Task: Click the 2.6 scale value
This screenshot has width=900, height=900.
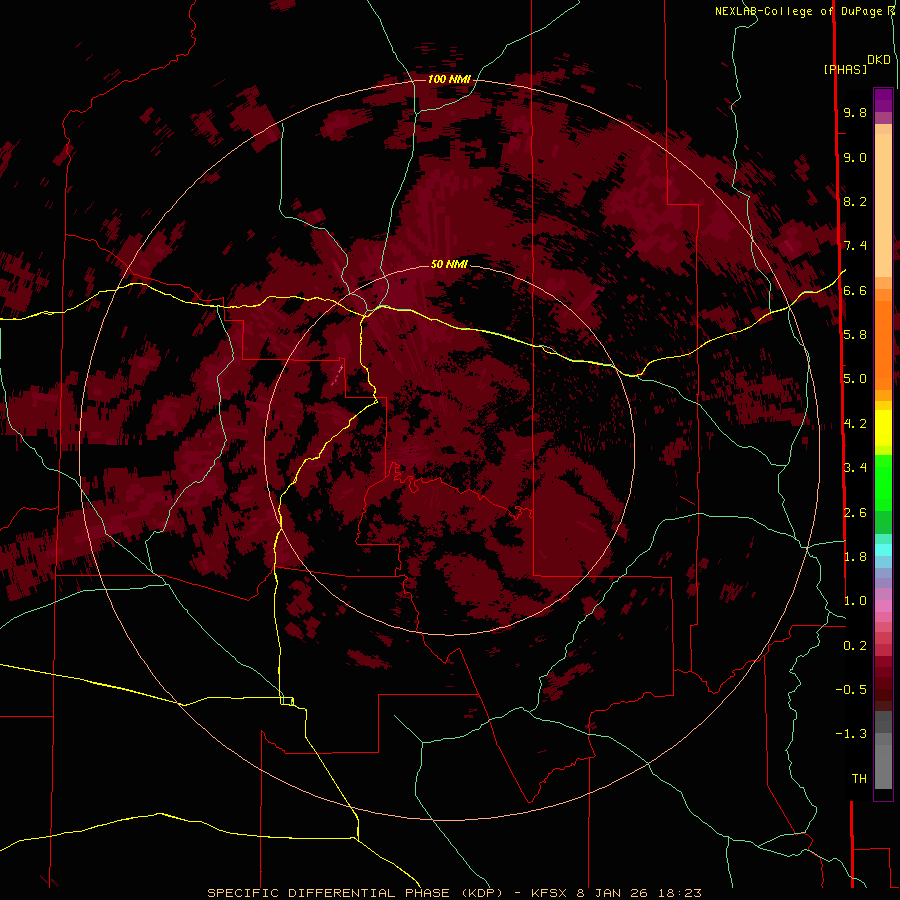Action: [x=855, y=513]
